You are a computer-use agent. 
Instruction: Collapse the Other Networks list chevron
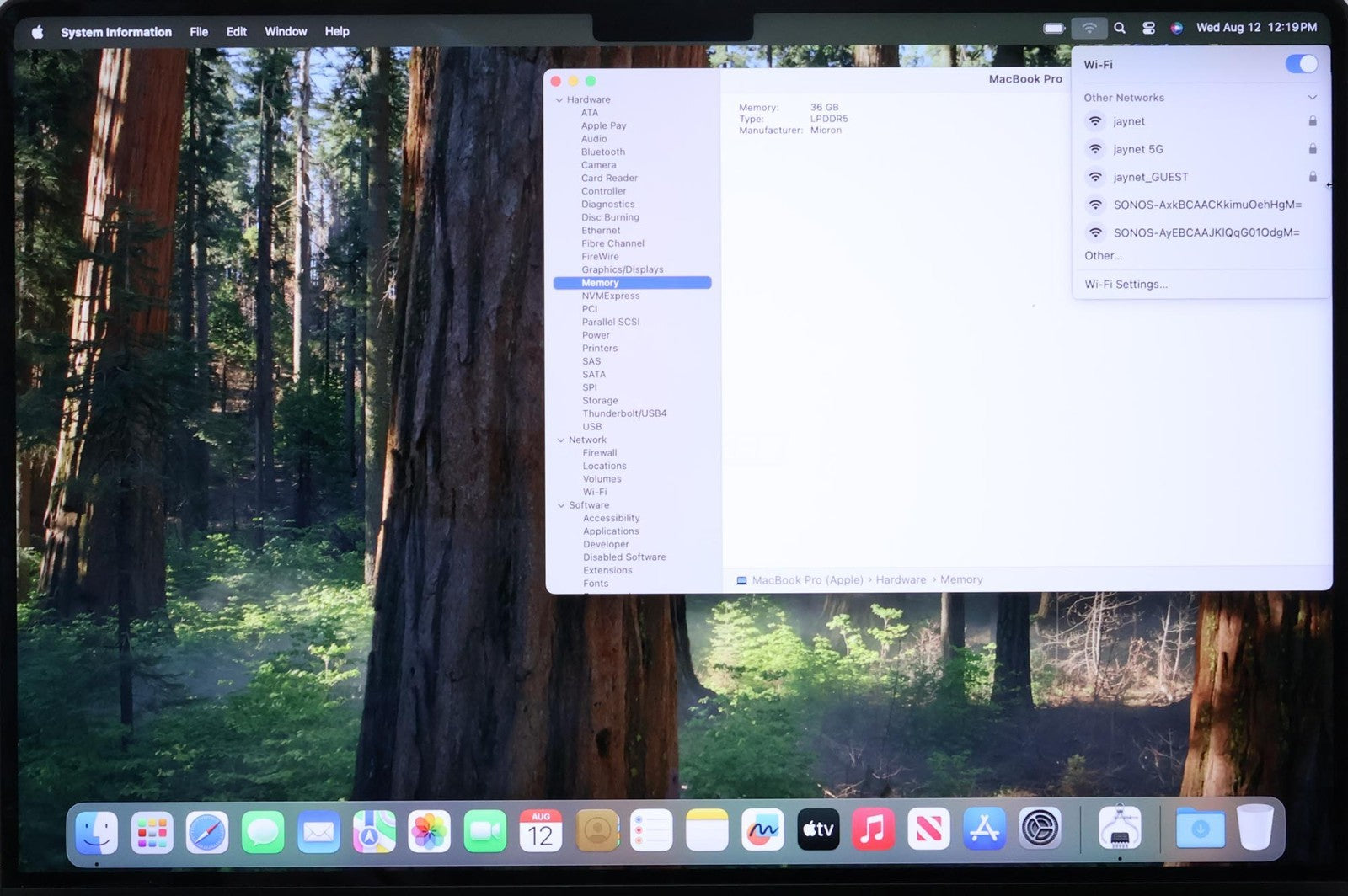coord(1312,98)
